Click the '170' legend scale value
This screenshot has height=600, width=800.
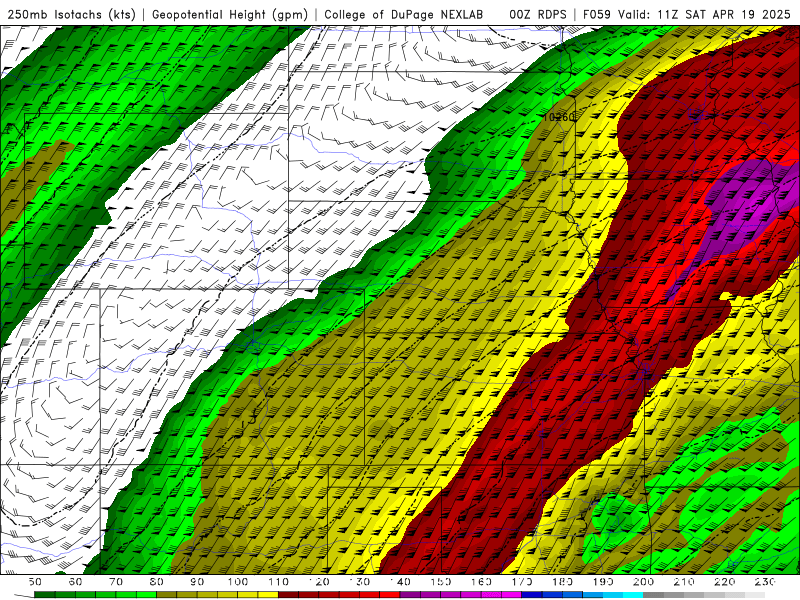click(x=521, y=582)
